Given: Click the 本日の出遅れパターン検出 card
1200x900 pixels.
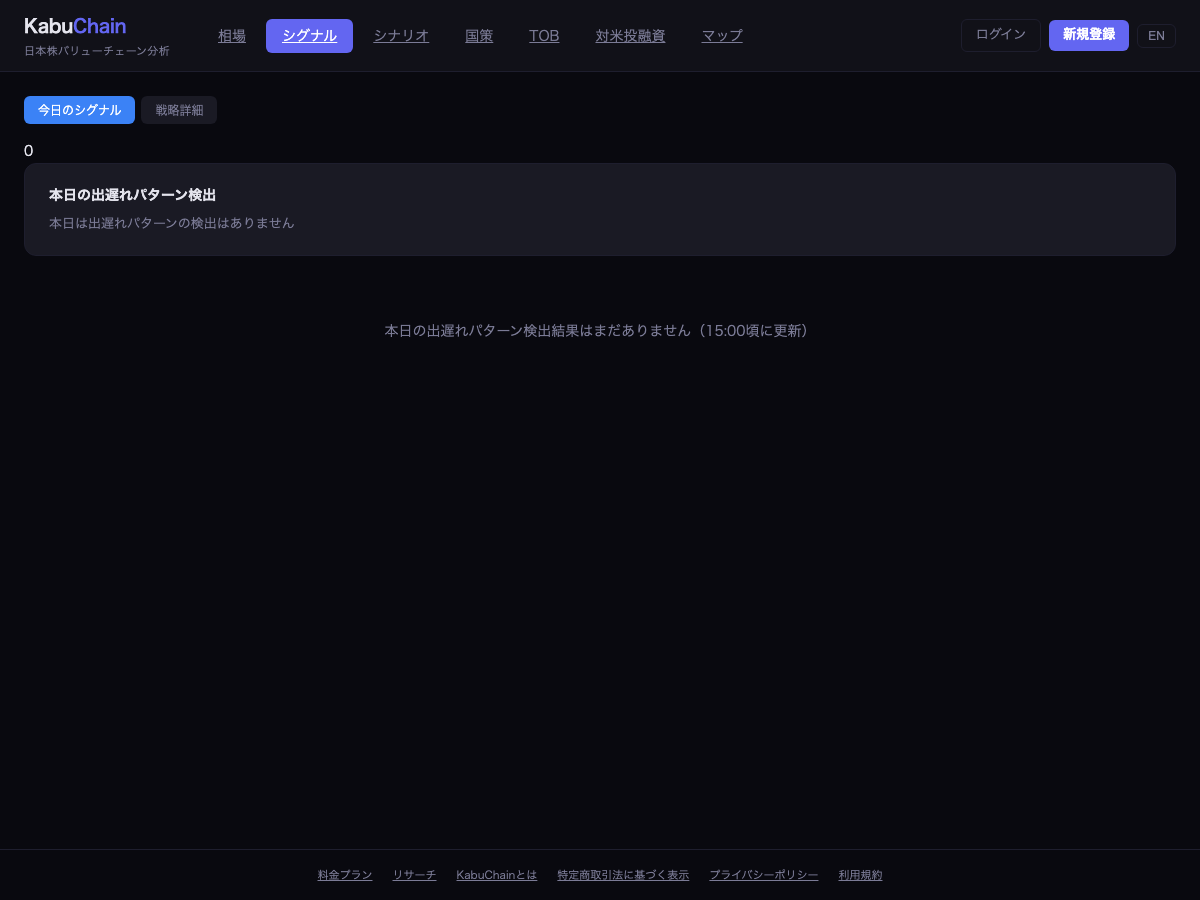Looking at the screenshot, I should coord(599,209).
